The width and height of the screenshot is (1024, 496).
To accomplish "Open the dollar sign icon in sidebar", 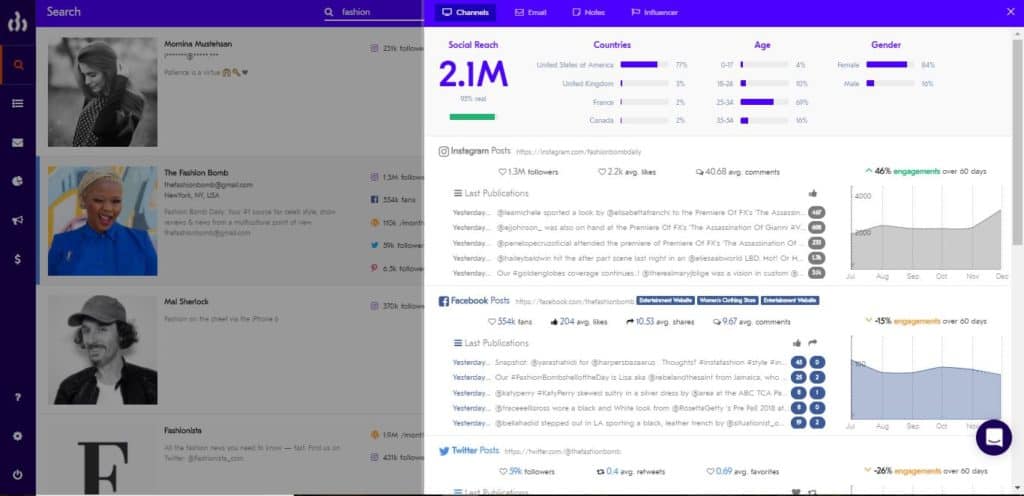I will (18, 259).
